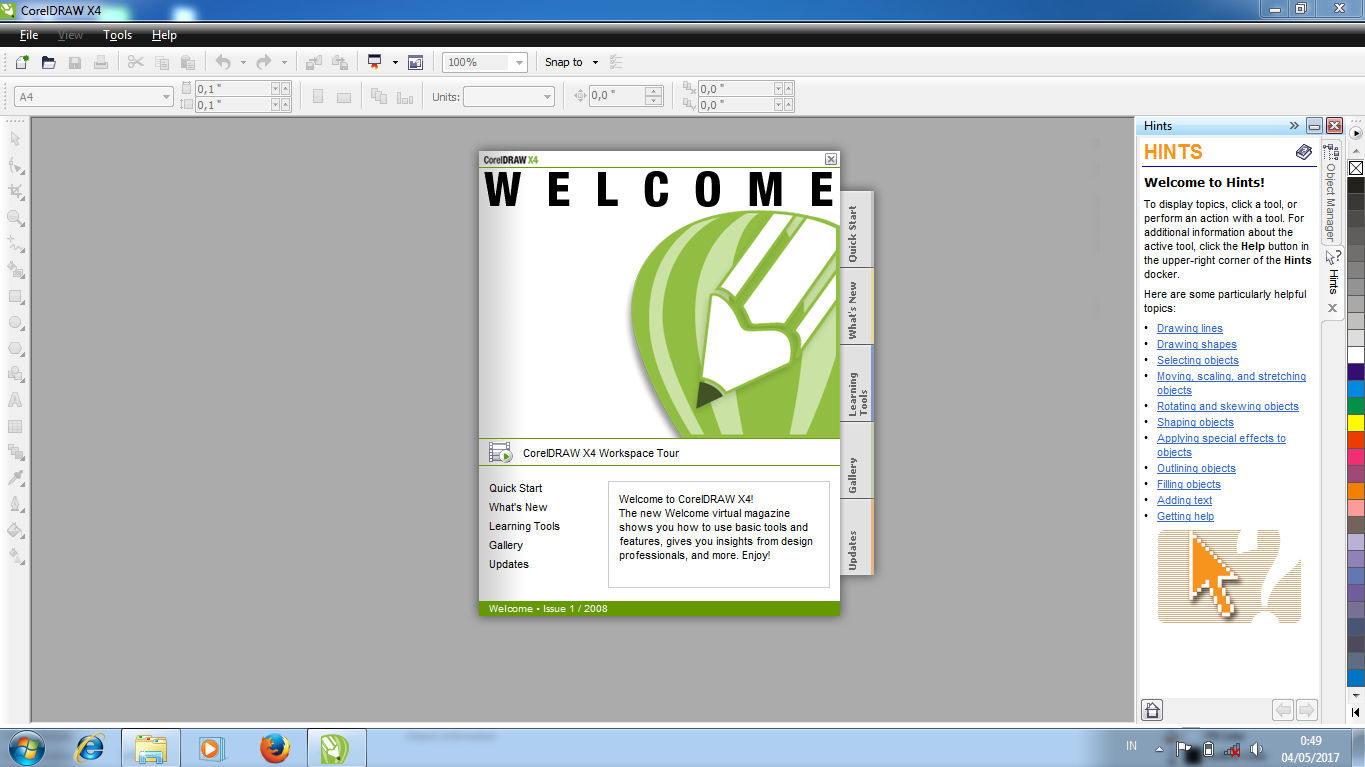The height and width of the screenshot is (767, 1365).
Task: Click the Redo arrow icon
Action: pos(264,62)
